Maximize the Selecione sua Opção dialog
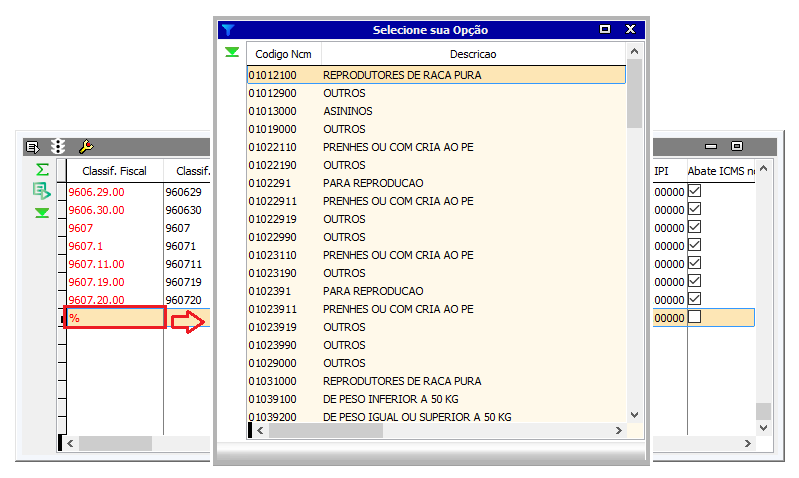Image resolution: width=799 pixels, height=478 pixels. click(x=605, y=29)
